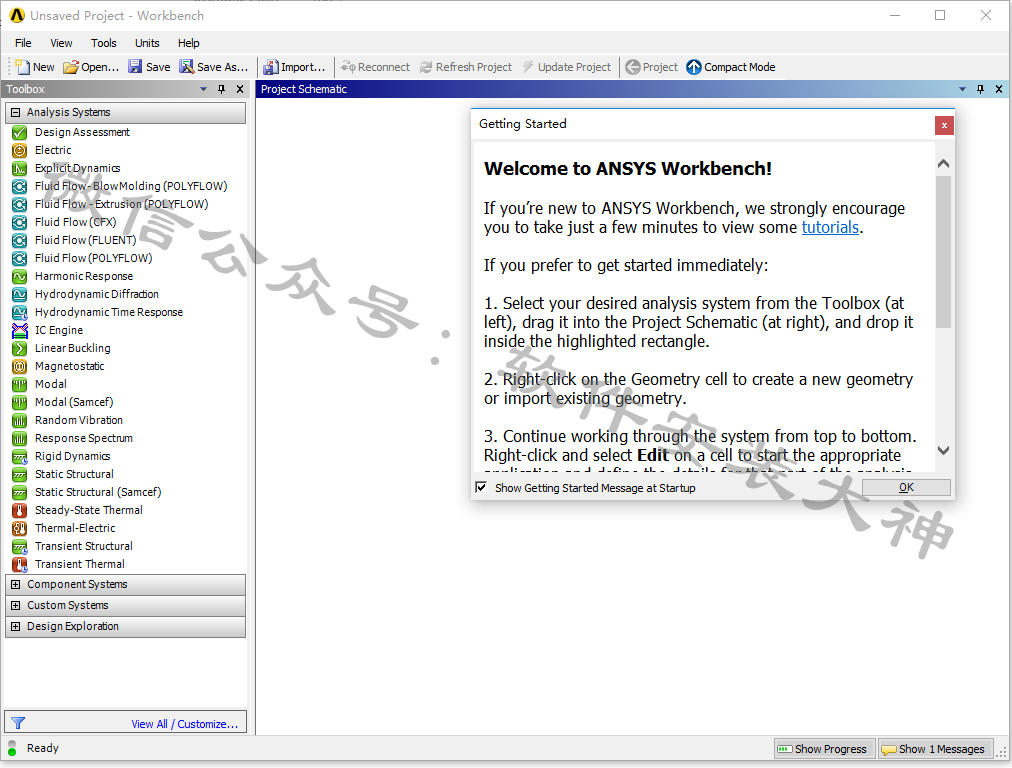This screenshot has height=768, width=1012.
Task: Select Fluid Flow - Extrusion (POLYFLOW) item
Action: coord(121,204)
